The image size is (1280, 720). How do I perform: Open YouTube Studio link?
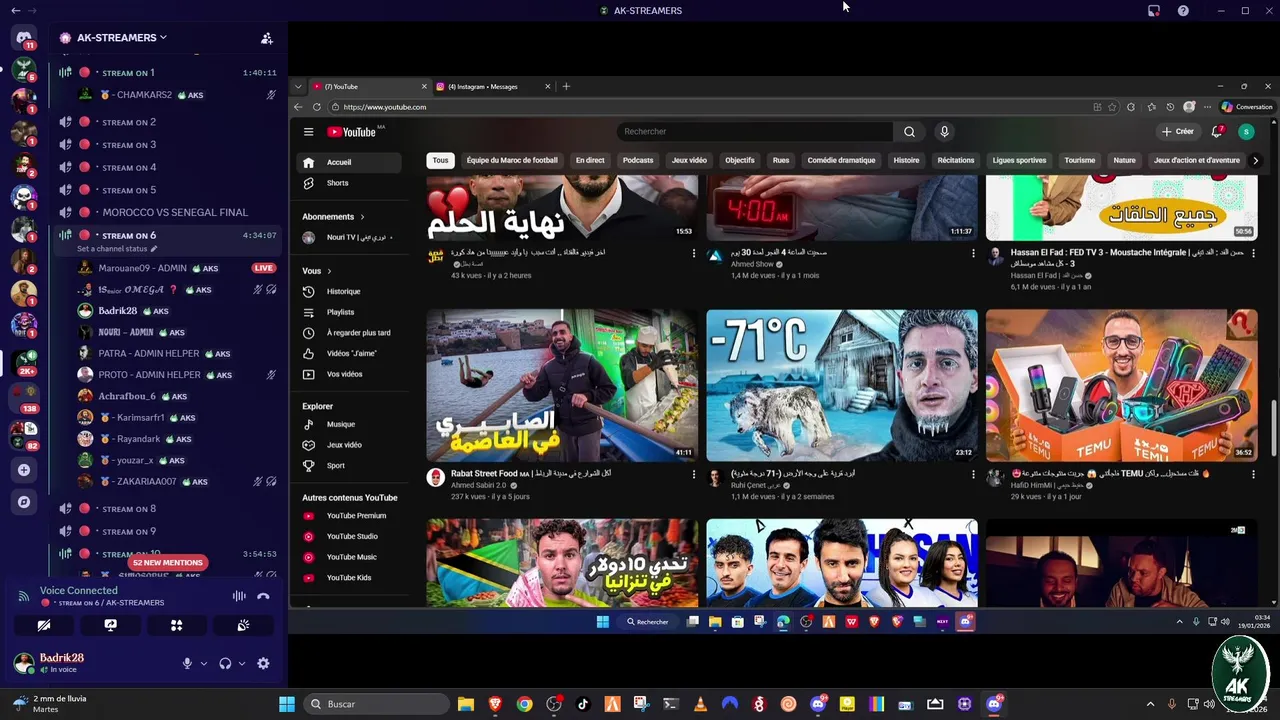[x=350, y=537]
